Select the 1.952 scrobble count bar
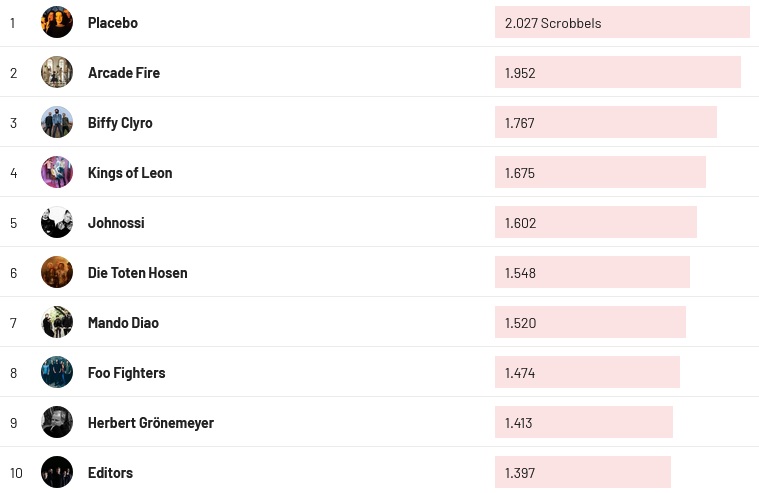This screenshot has height=493, width=759. (617, 72)
